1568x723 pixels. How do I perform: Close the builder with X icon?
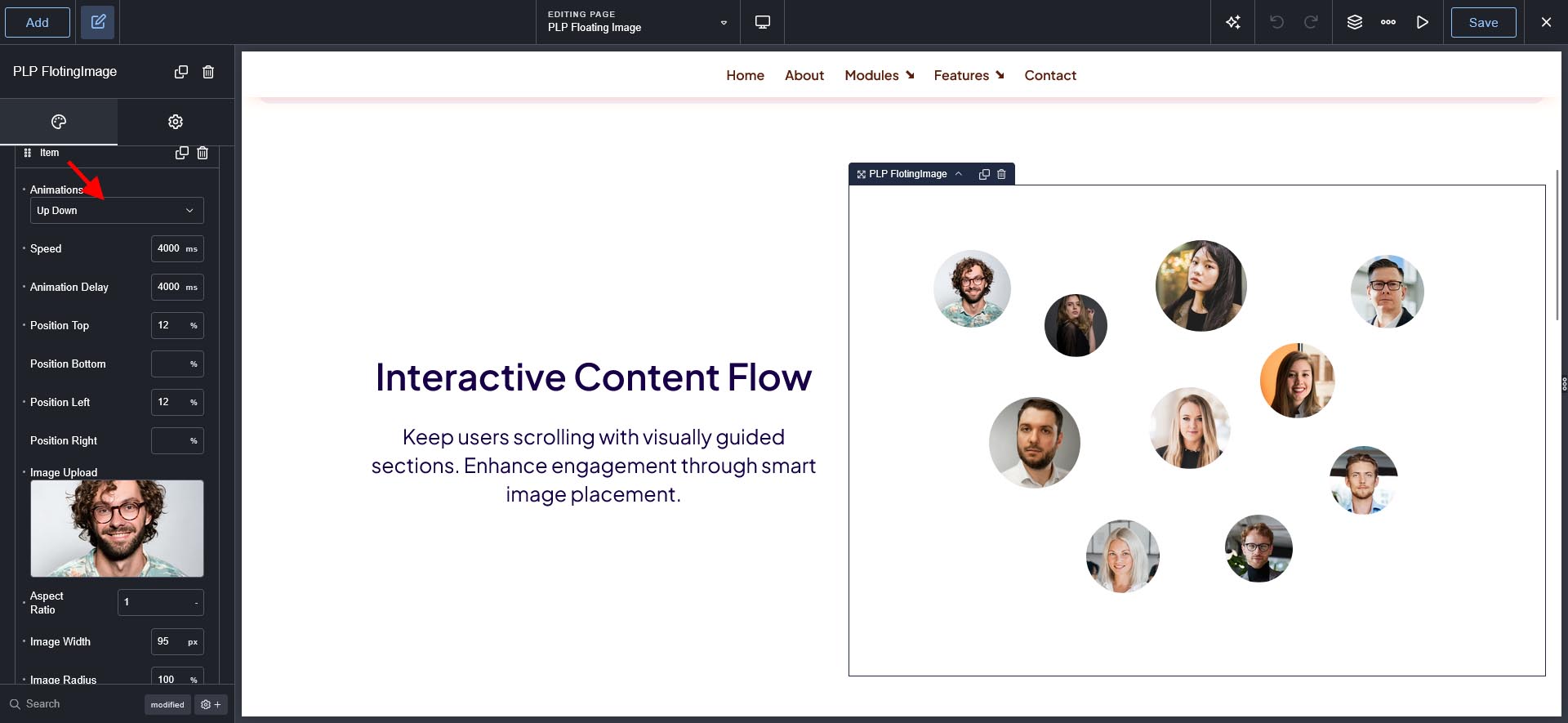[x=1546, y=22]
